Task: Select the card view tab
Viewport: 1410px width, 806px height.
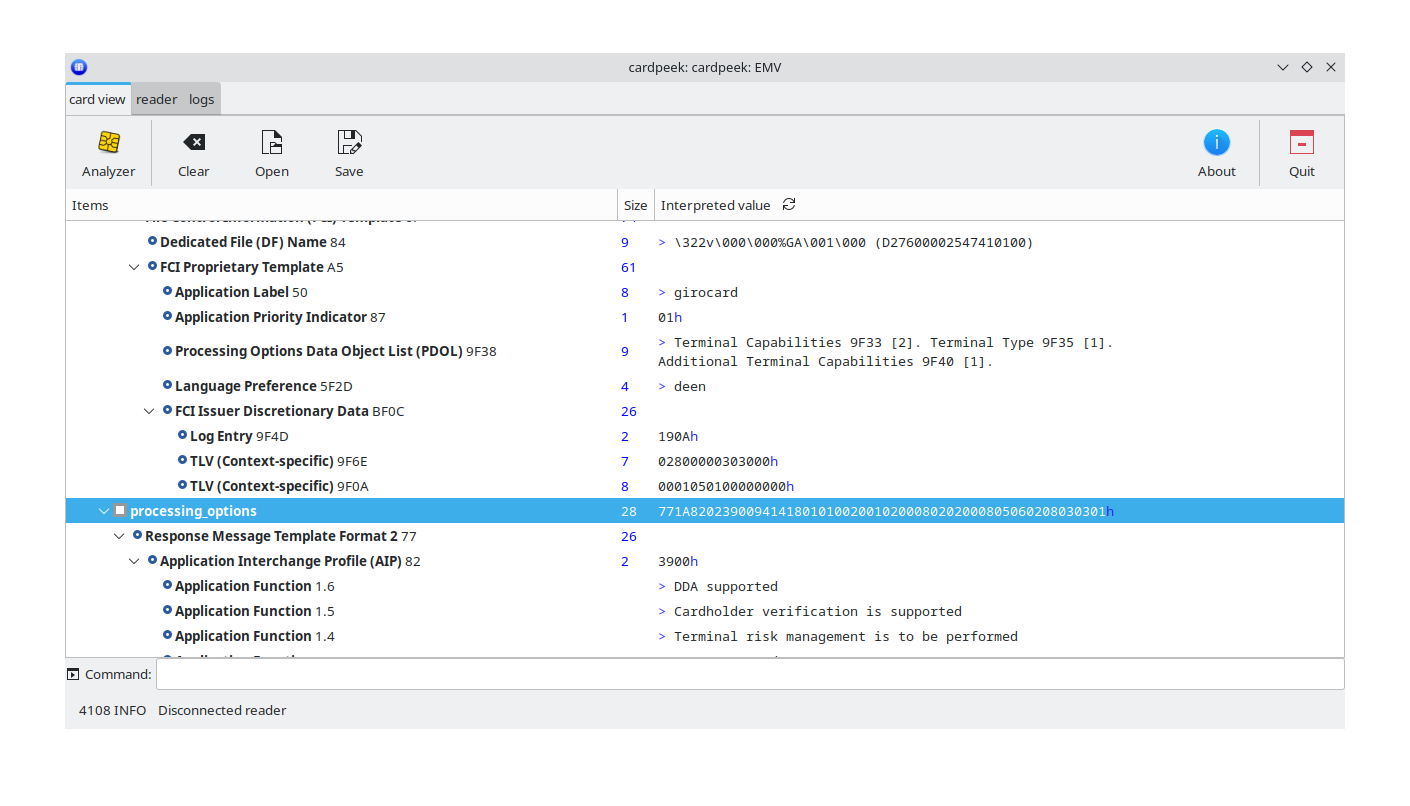Action: pos(97,100)
